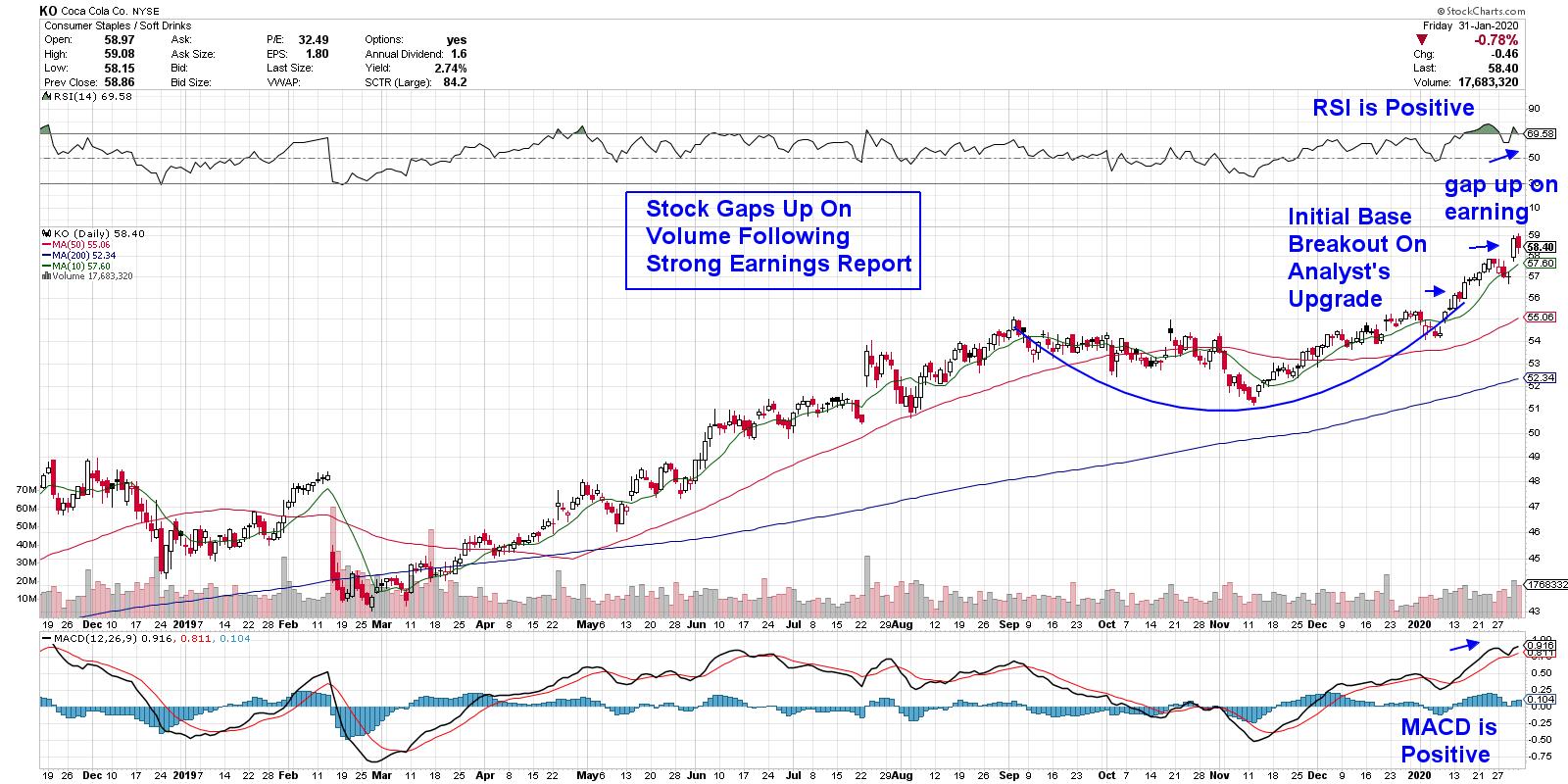Click the Yield value 2.74%
Screen dimensions: 1568x784
point(451,69)
